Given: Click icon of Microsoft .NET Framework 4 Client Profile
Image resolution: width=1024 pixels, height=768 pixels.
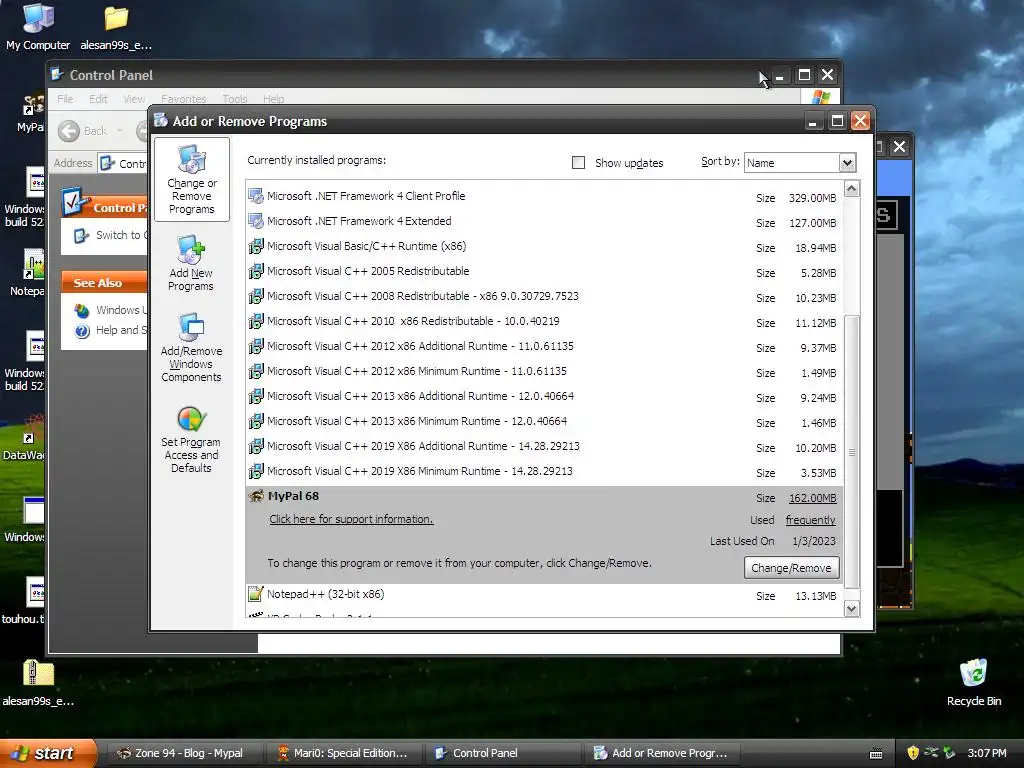Looking at the screenshot, I should pos(256,196).
